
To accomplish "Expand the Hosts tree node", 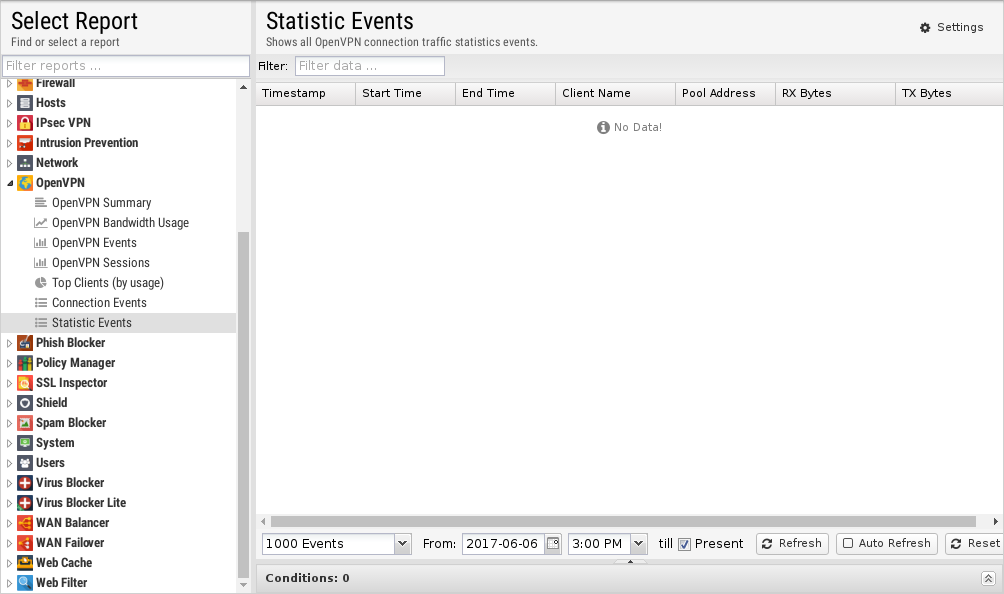I will [x=10, y=103].
